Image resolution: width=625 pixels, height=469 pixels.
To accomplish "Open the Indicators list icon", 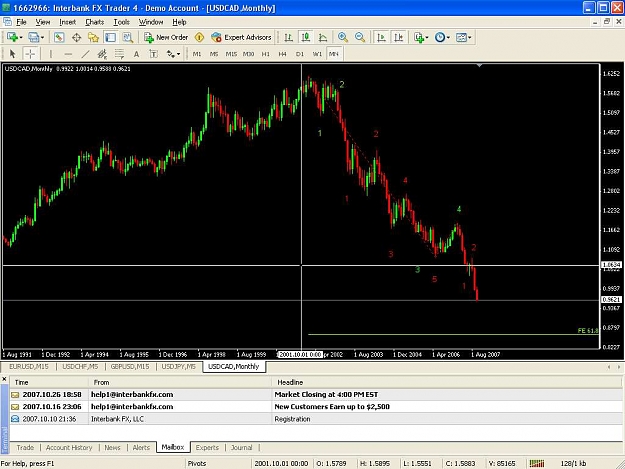I will tap(419, 37).
